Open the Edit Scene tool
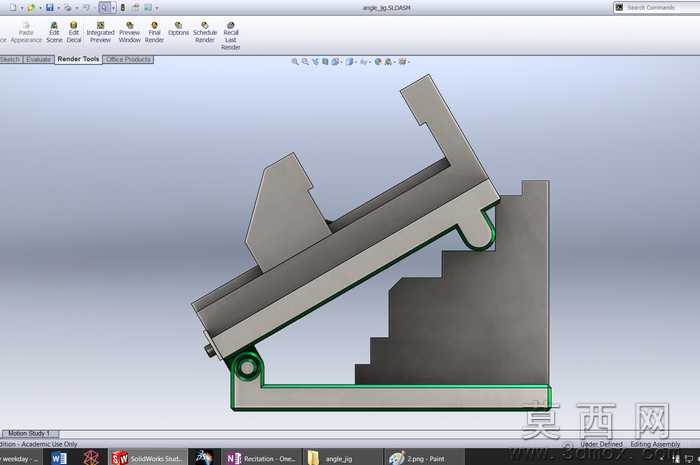This screenshot has height=465, width=700. point(54,33)
